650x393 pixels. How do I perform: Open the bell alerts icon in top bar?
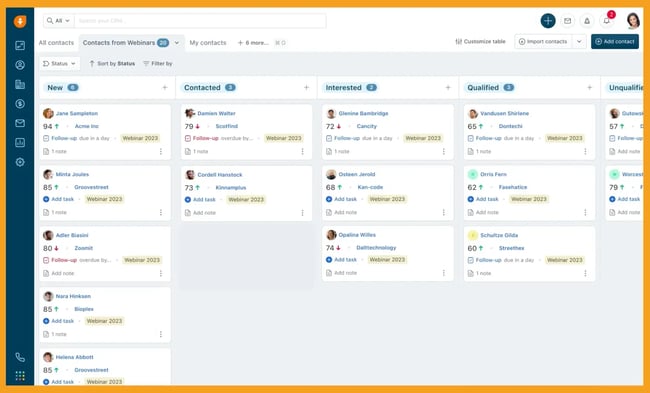click(x=587, y=21)
